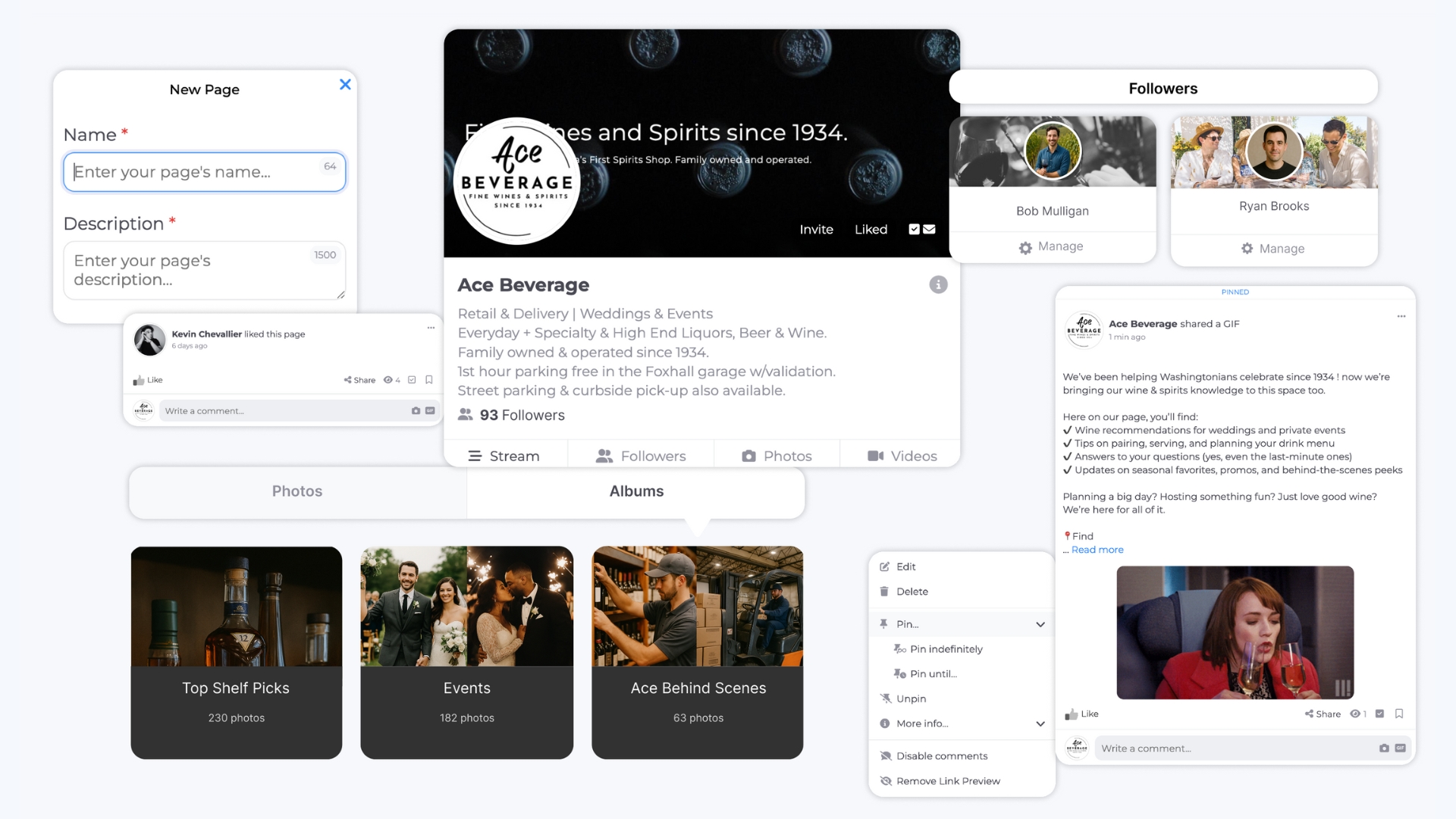Image resolution: width=1456 pixels, height=819 pixels.
Task: Toggle the checkmark box on the cover banner
Action: (914, 229)
